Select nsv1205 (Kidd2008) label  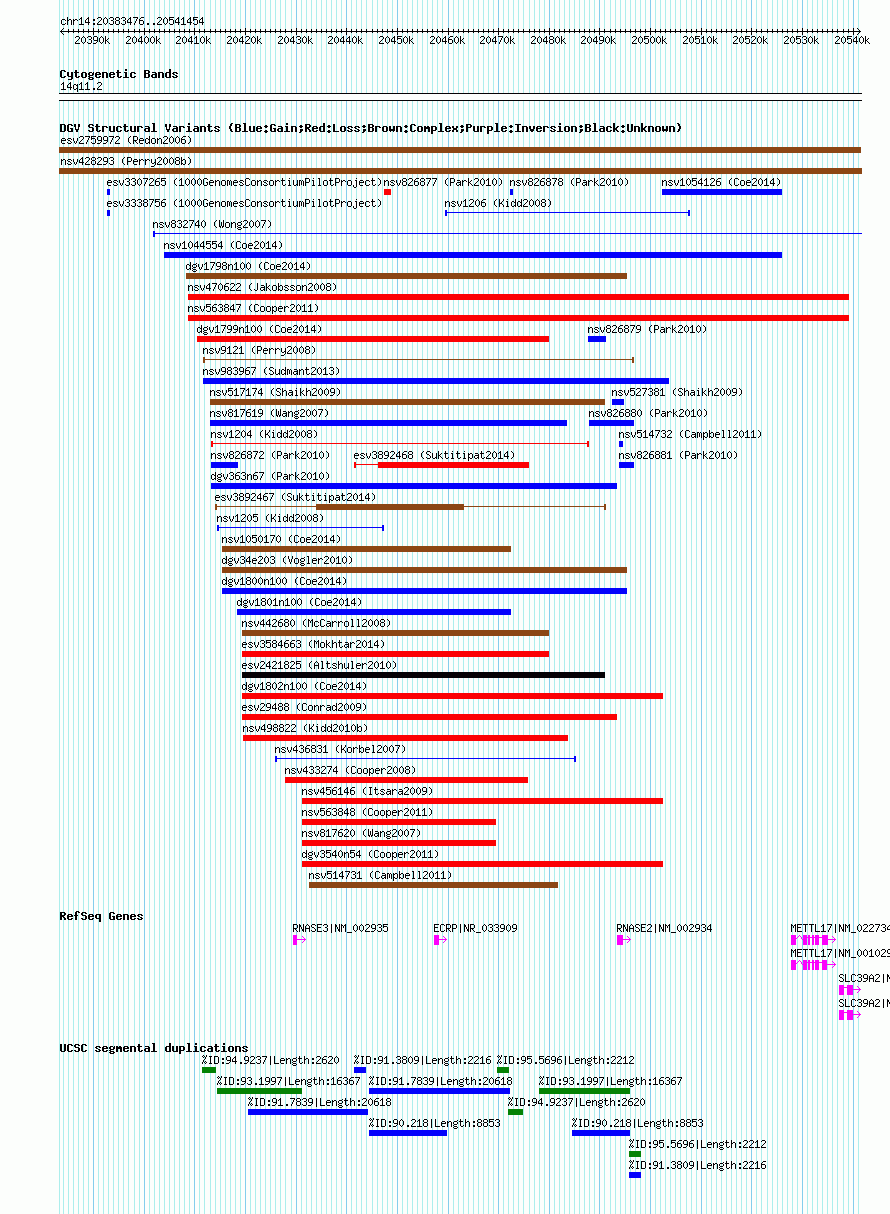[270, 518]
